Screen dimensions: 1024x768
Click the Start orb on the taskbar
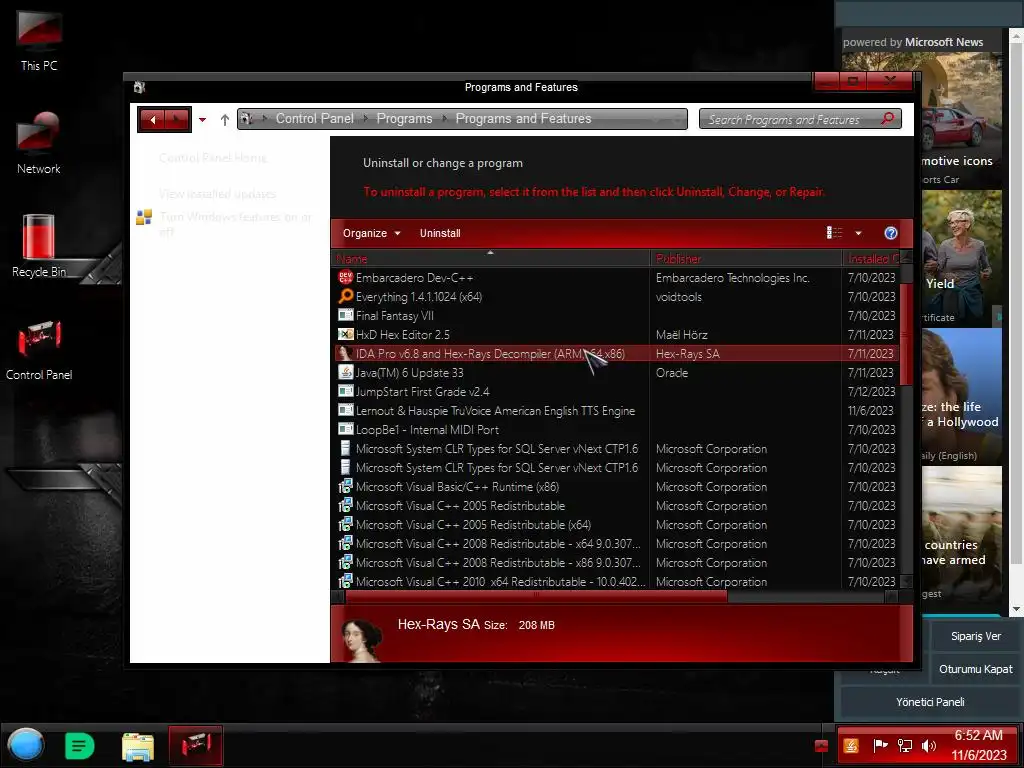pyautogui.click(x=26, y=745)
